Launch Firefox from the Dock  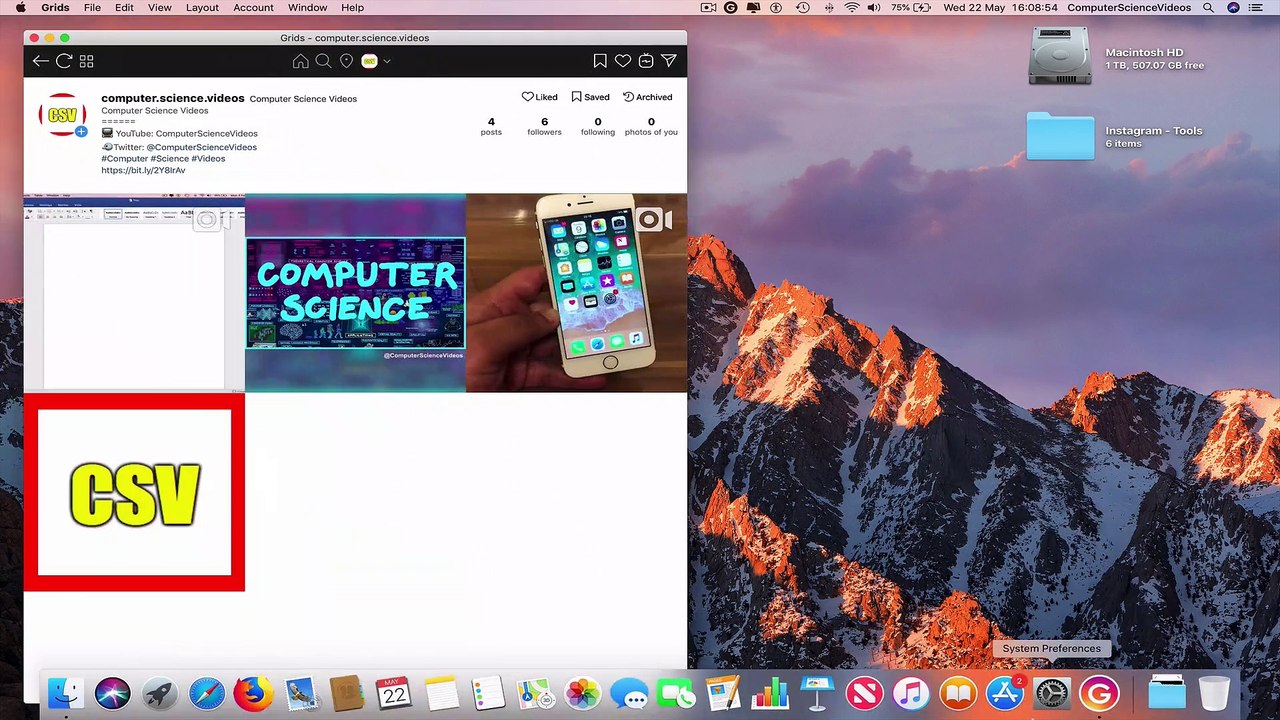tap(253, 693)
